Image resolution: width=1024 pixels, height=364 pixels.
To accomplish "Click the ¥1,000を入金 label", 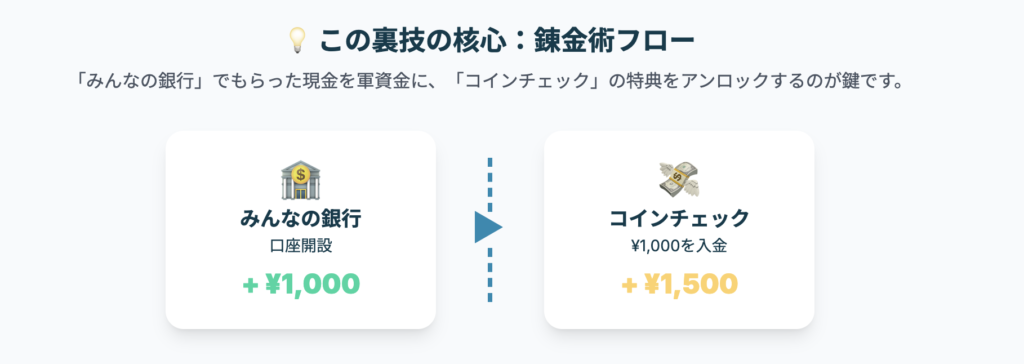I will coord(679,246).
